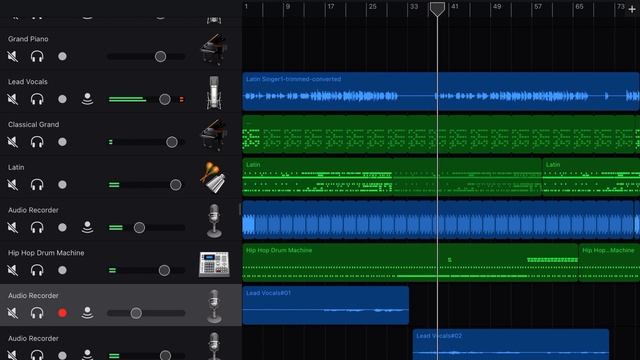Viewport: 640px width, 360px height.
Task: Select the Hip Hop Drum Machine track name
Action: pos(46,253)
